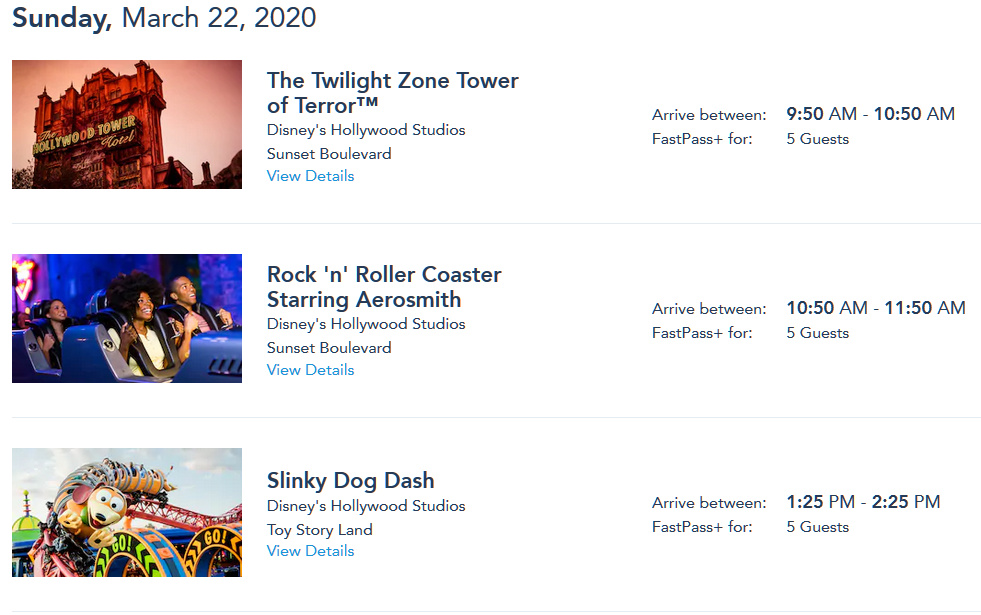Click Disney's Hollywood Studios under Slinky Dog Dash
This screenshot has width=981, height=615.
365,506
